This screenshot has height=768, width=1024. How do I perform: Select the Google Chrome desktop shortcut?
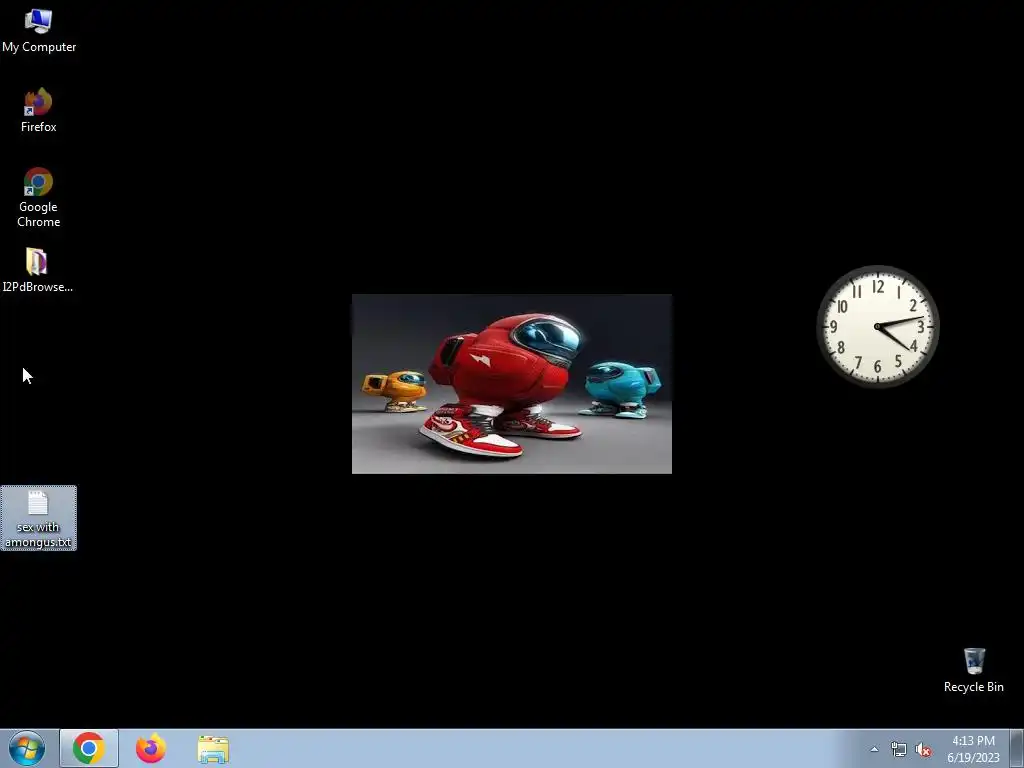[39, 197]
